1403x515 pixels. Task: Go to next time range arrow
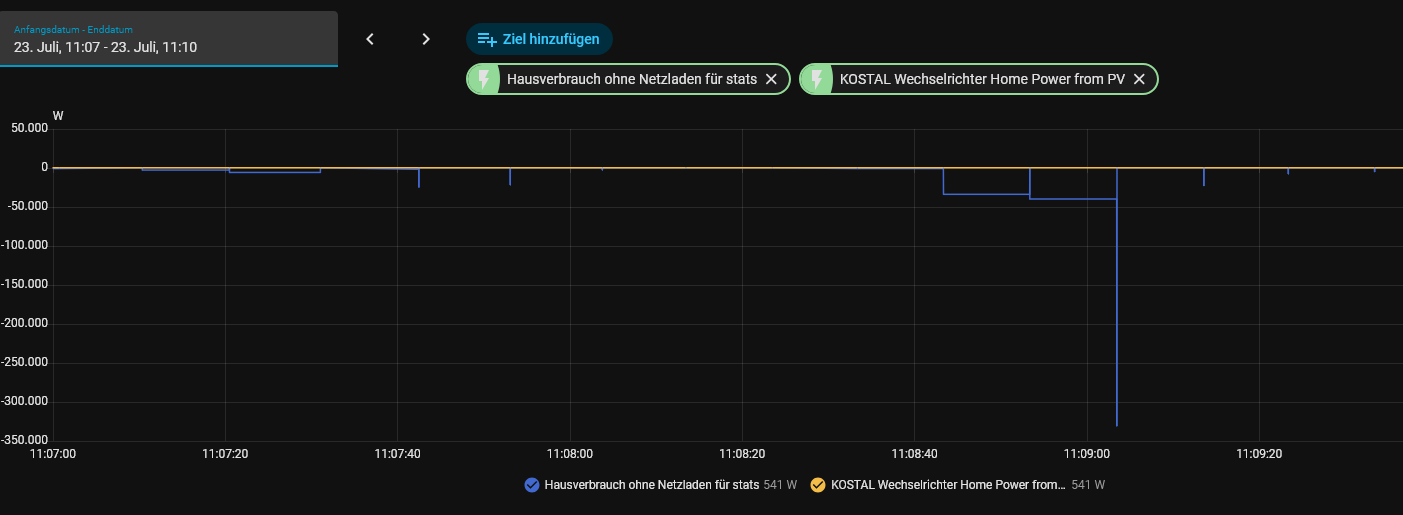pyautogui.click(x=426, y=39)
